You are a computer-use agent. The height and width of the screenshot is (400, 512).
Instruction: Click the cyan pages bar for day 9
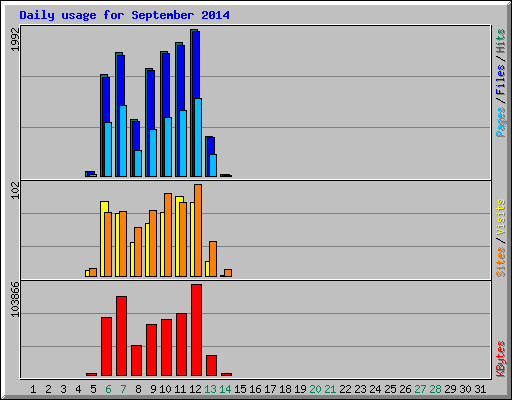point(153,153)
